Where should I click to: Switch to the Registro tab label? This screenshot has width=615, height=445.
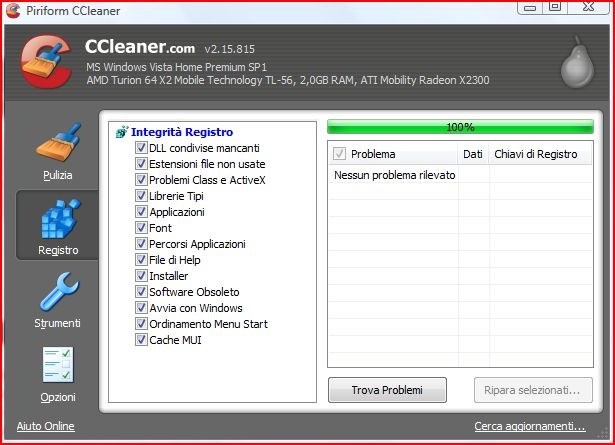[58, 250]
